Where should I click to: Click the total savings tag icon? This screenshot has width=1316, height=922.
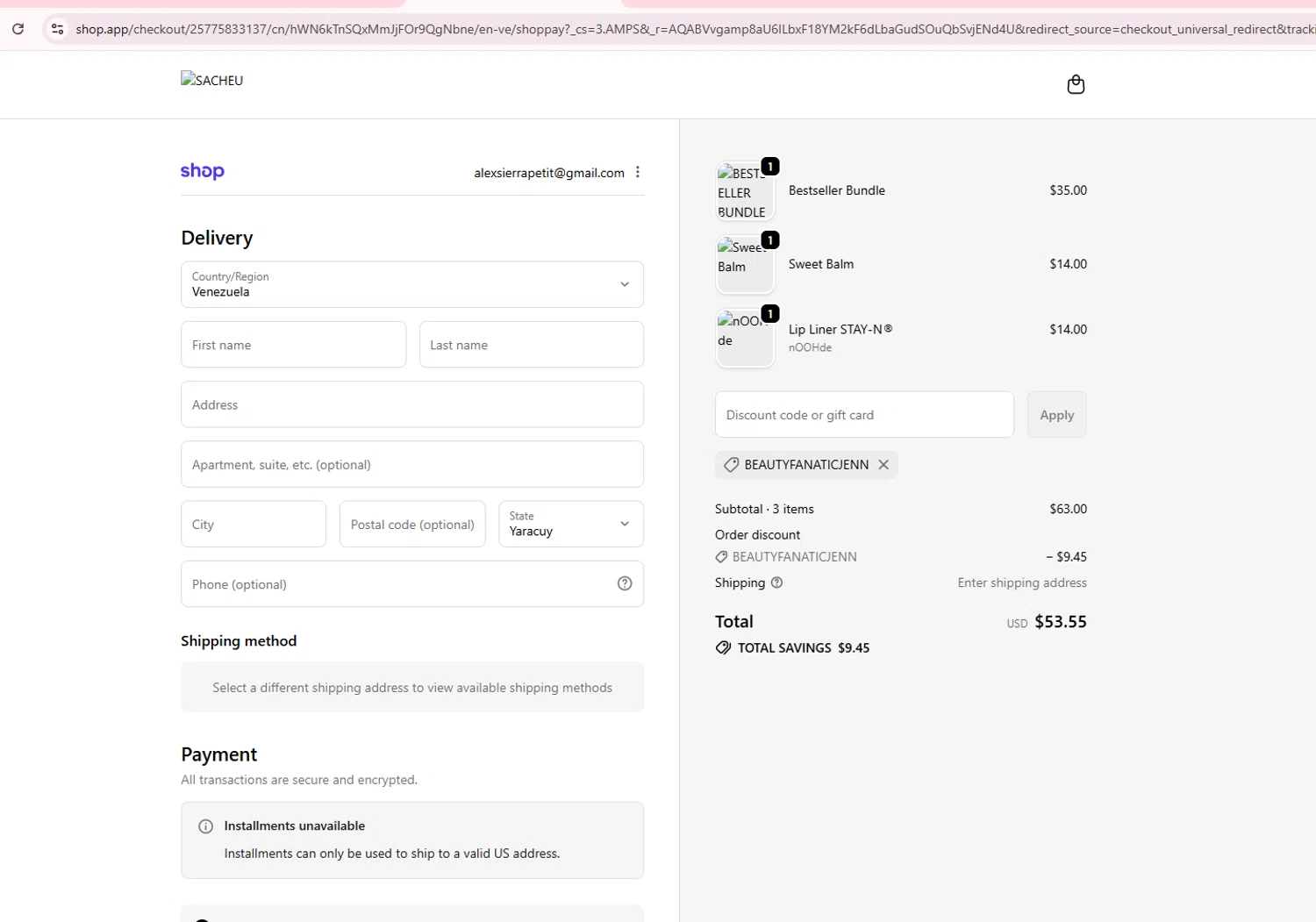(x=723, y=648)
